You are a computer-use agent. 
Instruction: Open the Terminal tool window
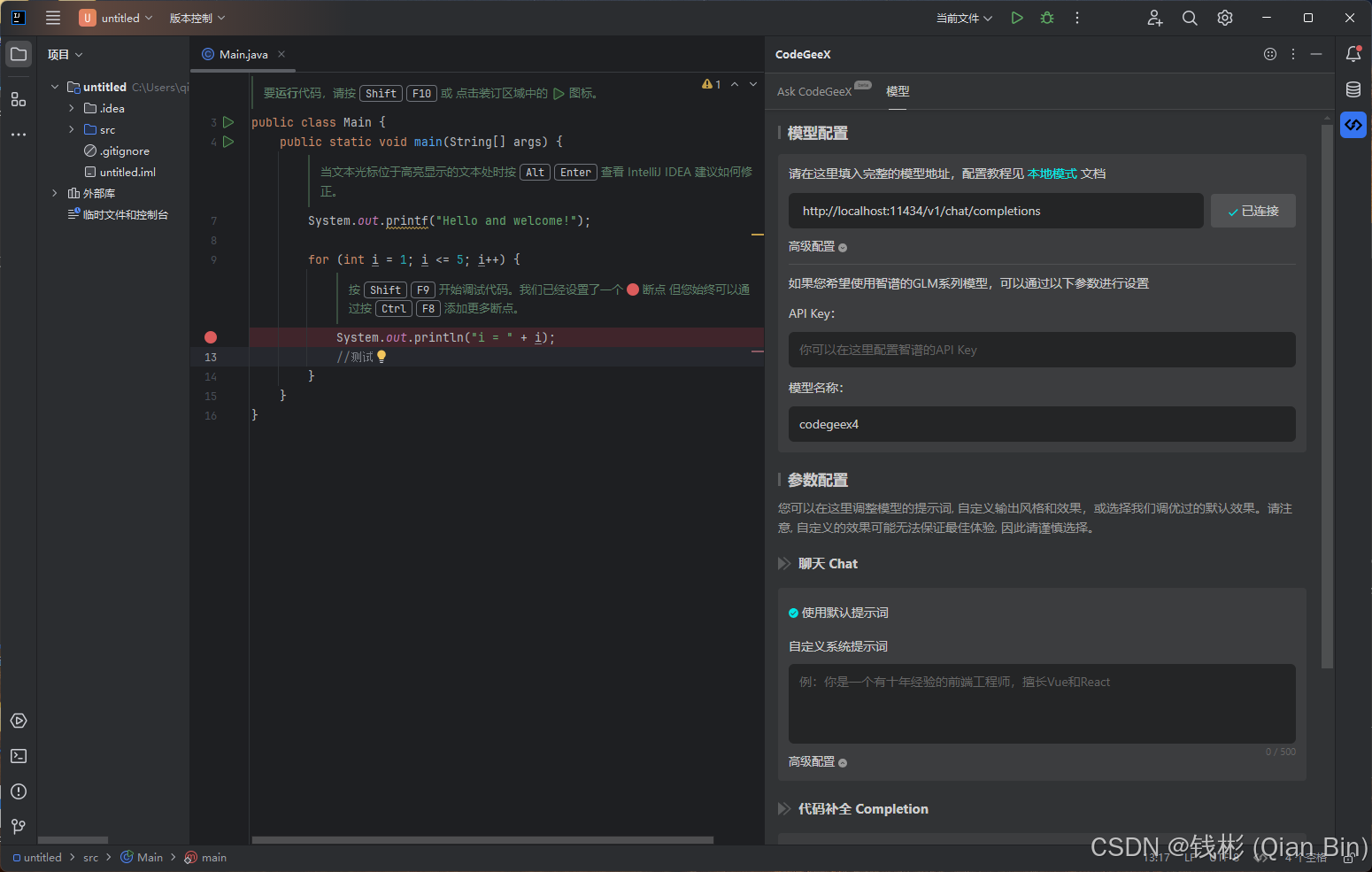click(x=19, y=756)
